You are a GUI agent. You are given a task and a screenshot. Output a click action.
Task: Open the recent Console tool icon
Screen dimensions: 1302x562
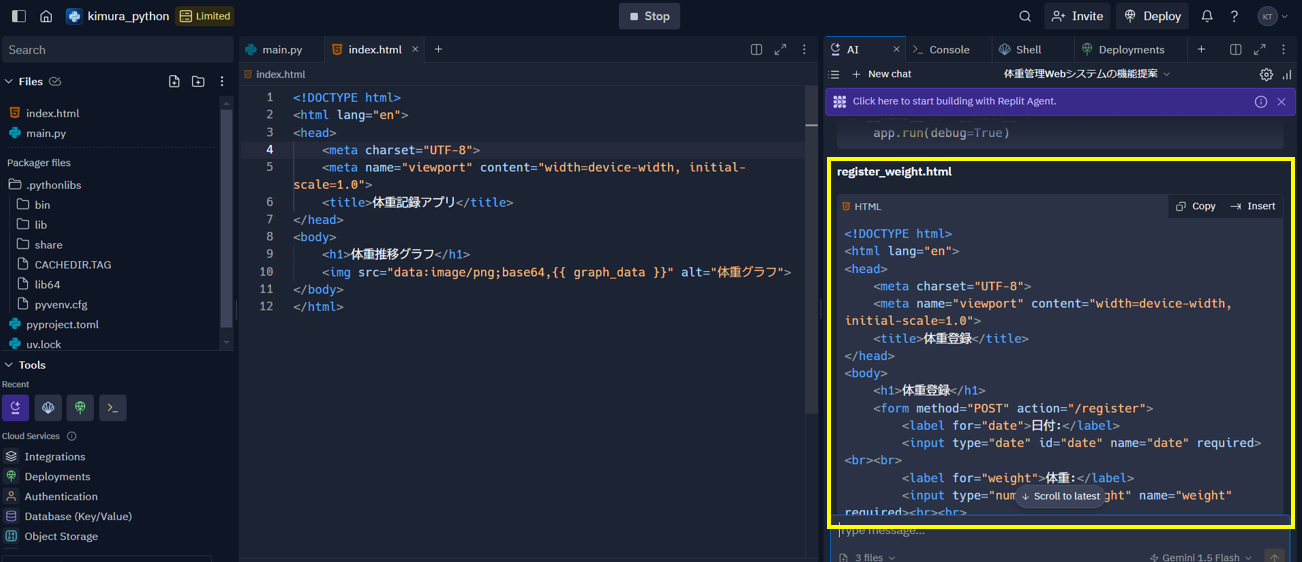tap(113, 408)
